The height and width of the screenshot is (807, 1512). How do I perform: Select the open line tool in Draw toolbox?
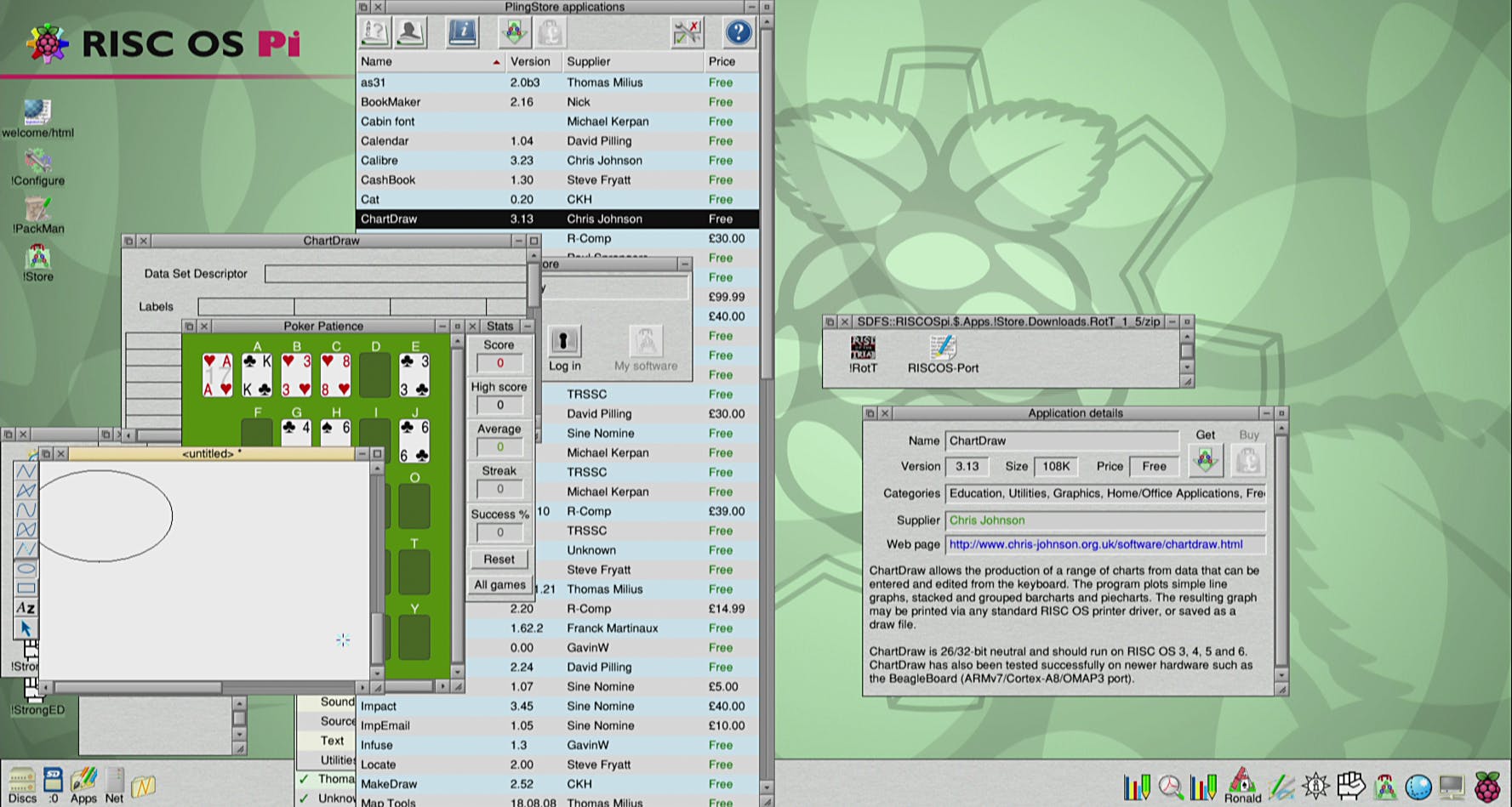click(x=26, y=471)
